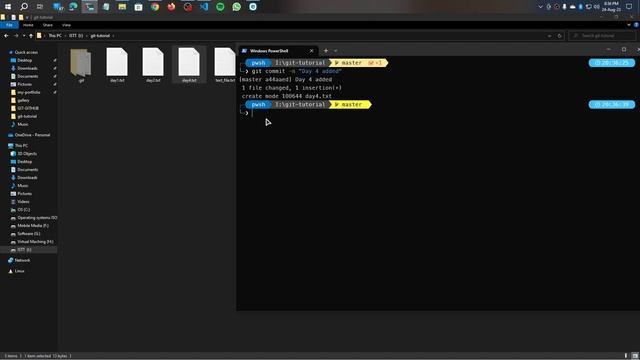The height and width of the screenshot is (360, 640).
Task: Focus the Search git-tutorial box
Action: pos(602,36)
